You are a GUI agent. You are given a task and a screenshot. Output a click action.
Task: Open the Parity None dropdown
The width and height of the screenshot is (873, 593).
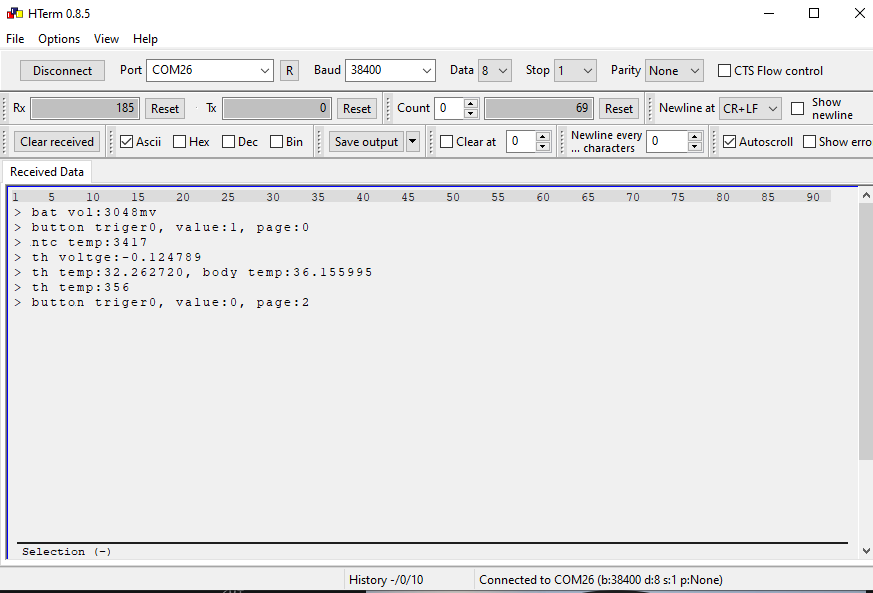click(x=674, y=71)
